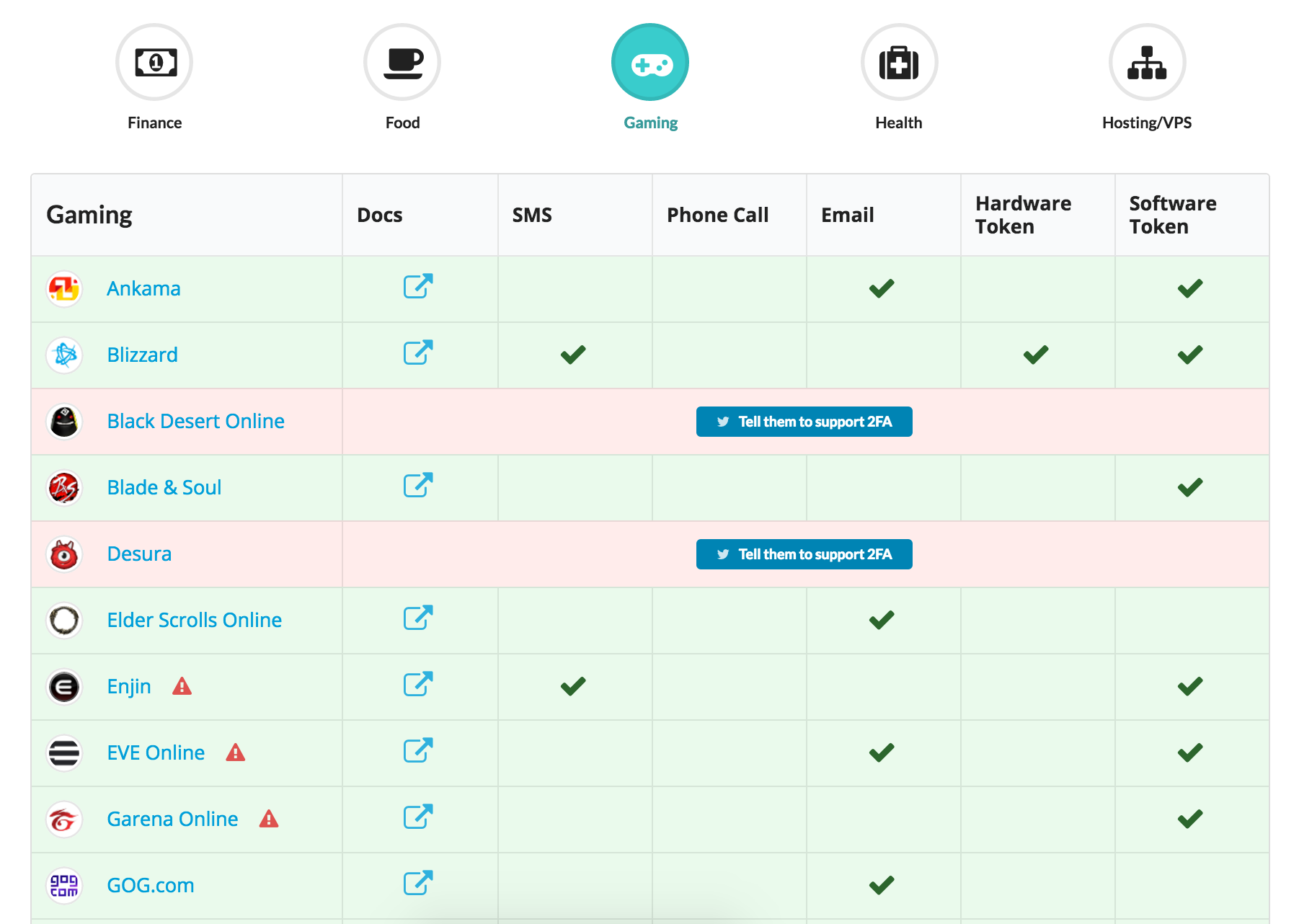This screenshot has width=1299, height=924.
Task: Open the Hosting/VPS network icon
Action: [1147, 62]
